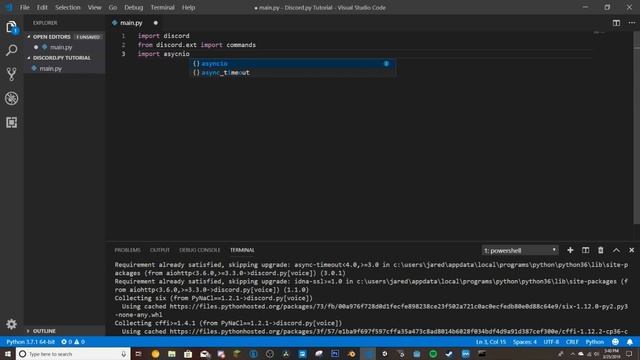Open the Go menu
Screen dimensions: 640x360
coord(113,7)
